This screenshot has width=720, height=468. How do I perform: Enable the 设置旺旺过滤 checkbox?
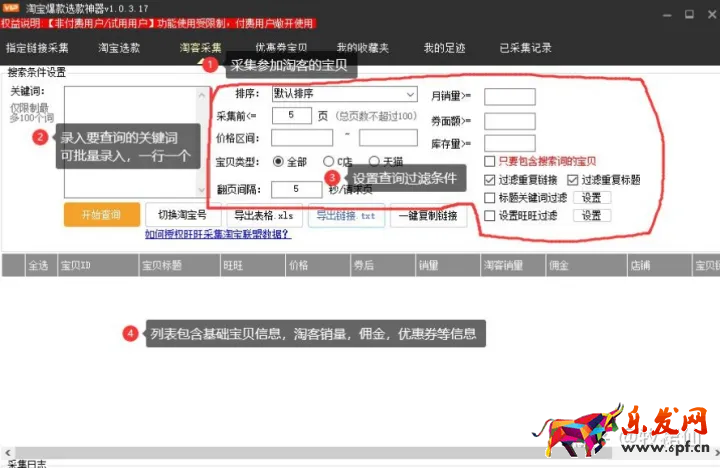[x=489, y=216]
